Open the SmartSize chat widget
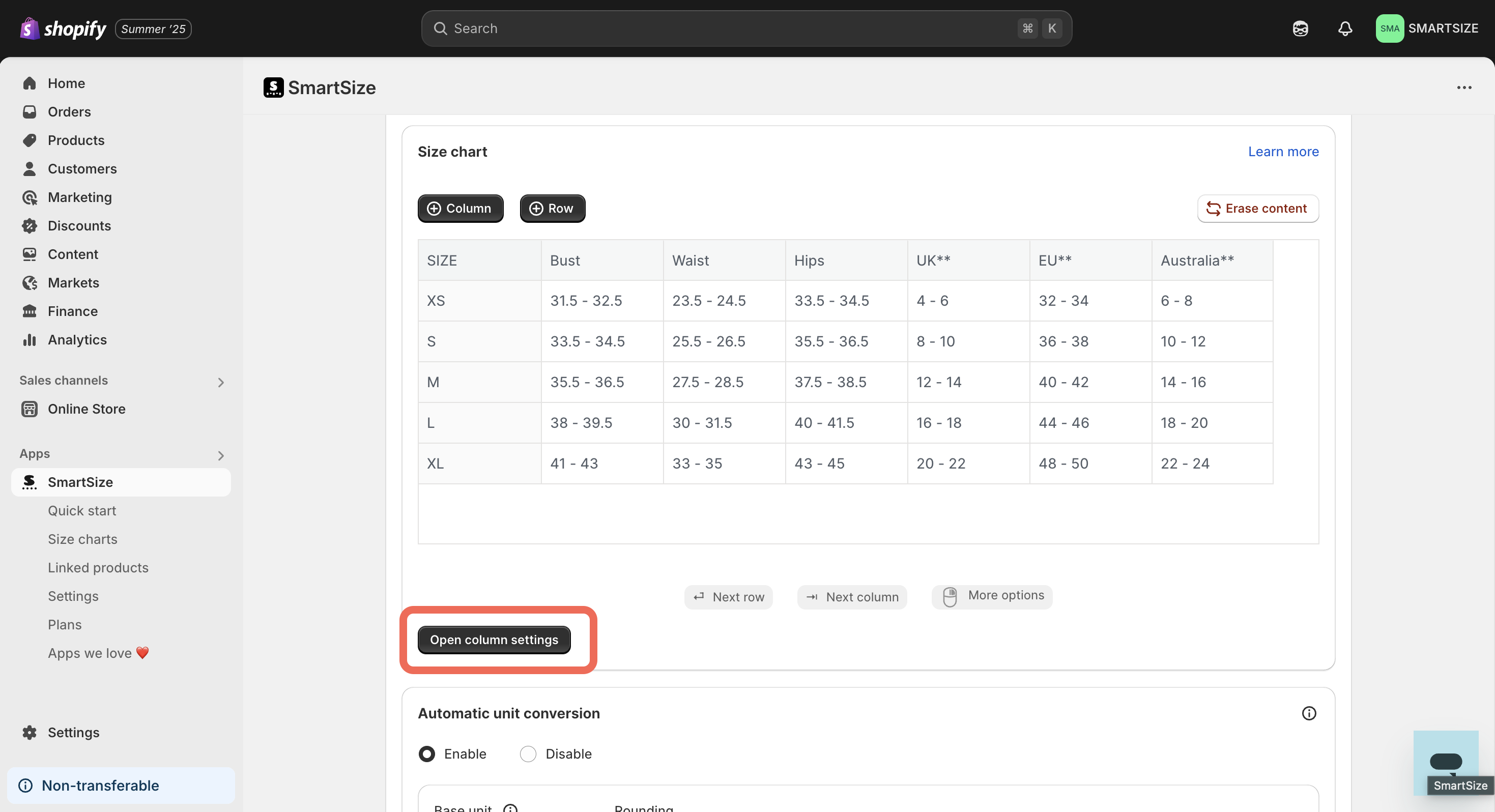Viewport: 1495px width, 812px height. 1445,762
